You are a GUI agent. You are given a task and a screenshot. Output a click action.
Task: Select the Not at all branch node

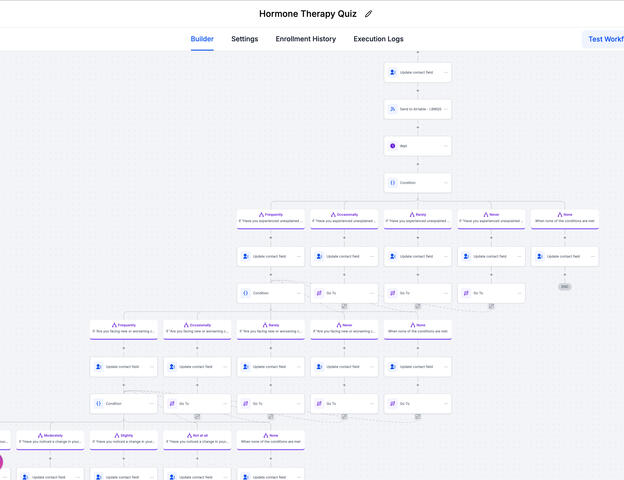199,438
